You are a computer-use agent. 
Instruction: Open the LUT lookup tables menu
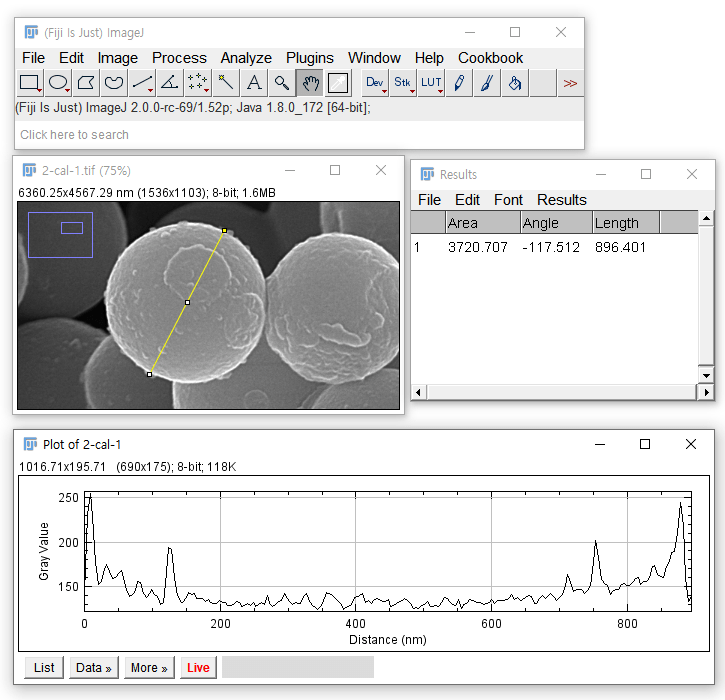[431, 83]
